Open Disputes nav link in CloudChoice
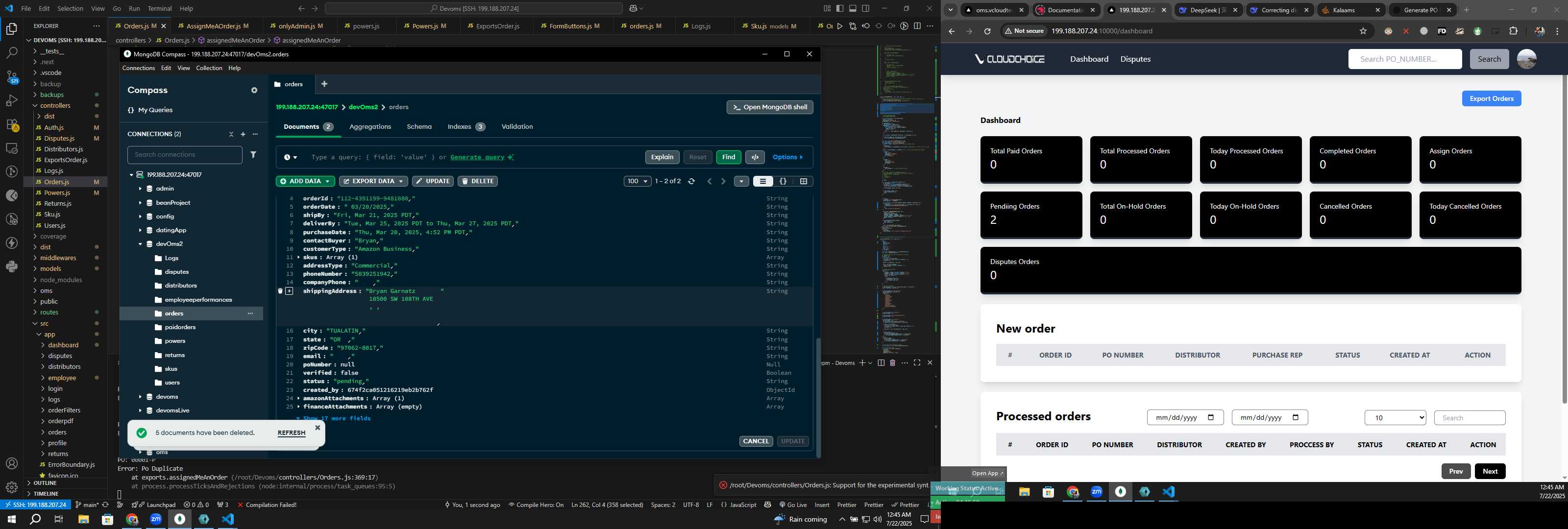This screenshot has height=529, width=1568. click(x=1135, y=59)
